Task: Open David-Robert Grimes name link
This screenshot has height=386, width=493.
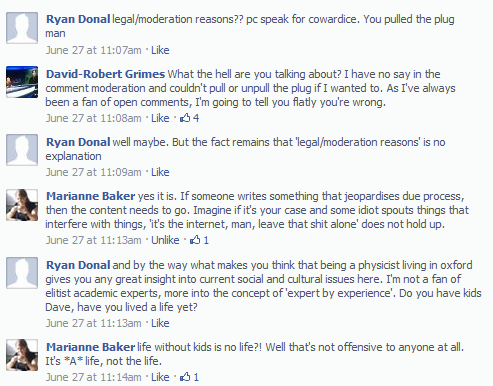Action: [105, 74]
